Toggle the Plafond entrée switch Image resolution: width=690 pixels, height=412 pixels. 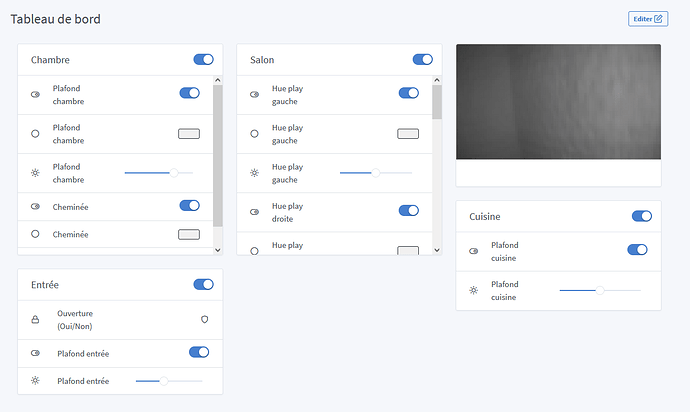point(199,352)
